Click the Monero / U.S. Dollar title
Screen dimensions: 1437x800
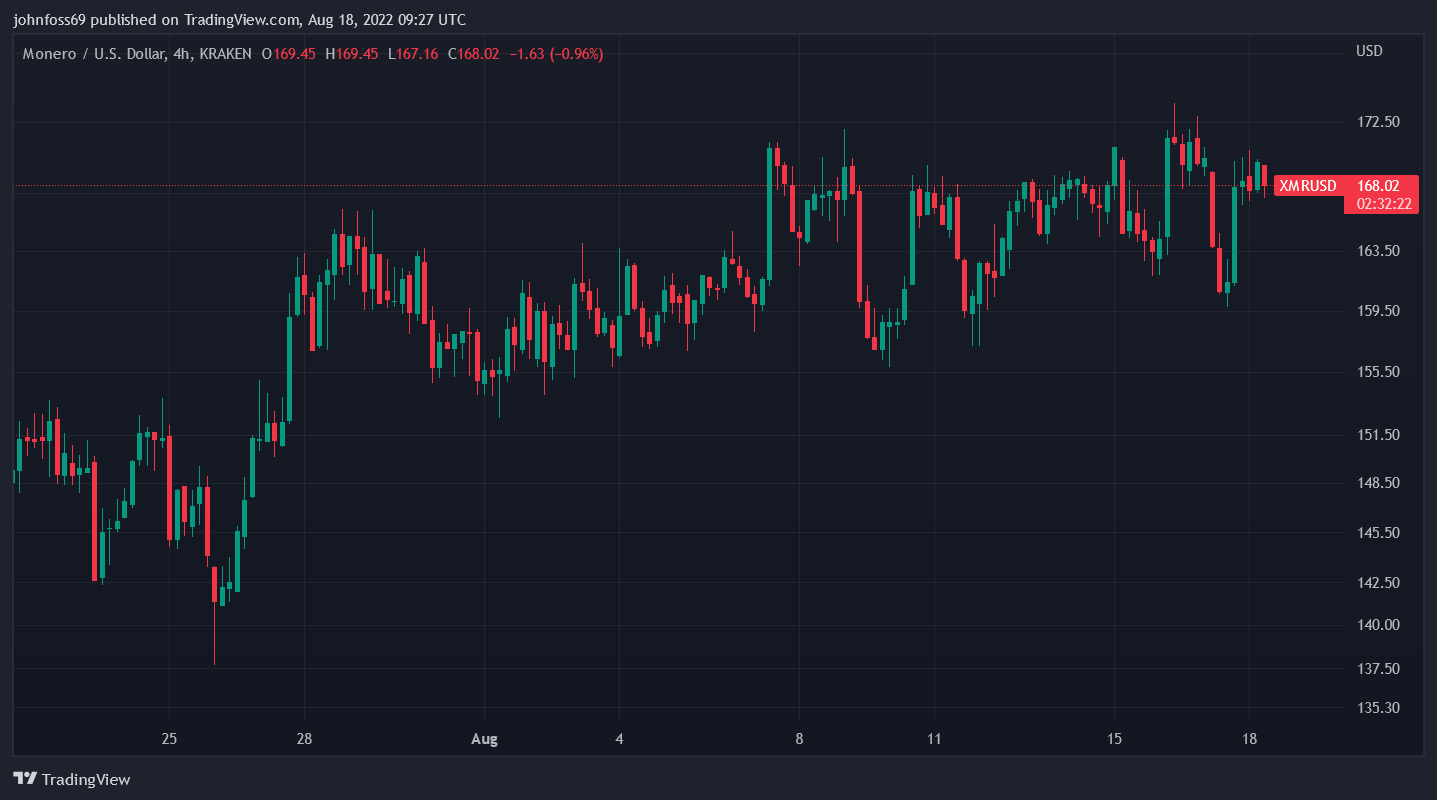95,54
